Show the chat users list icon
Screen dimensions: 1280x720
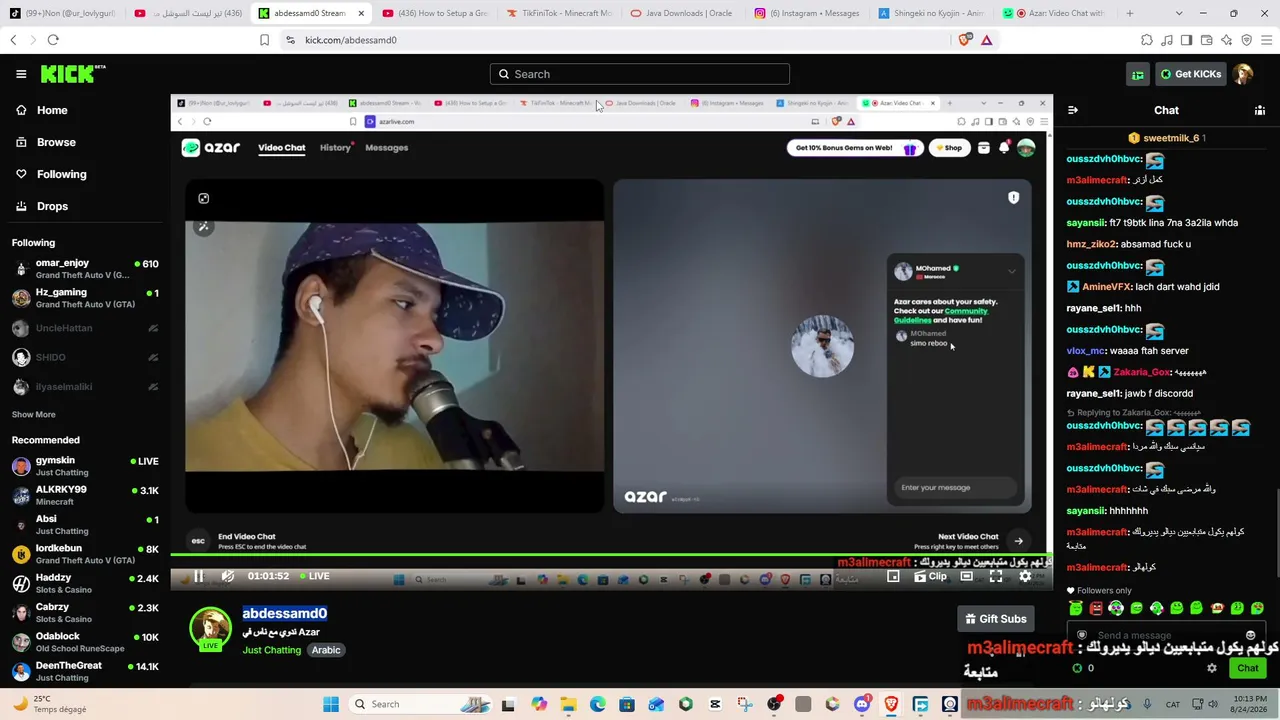[1260, 110]
